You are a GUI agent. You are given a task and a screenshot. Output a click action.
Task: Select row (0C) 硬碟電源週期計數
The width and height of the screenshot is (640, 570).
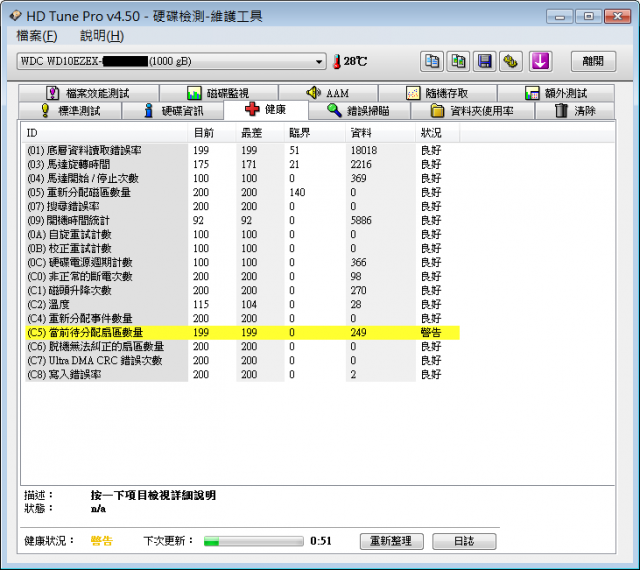242,262
